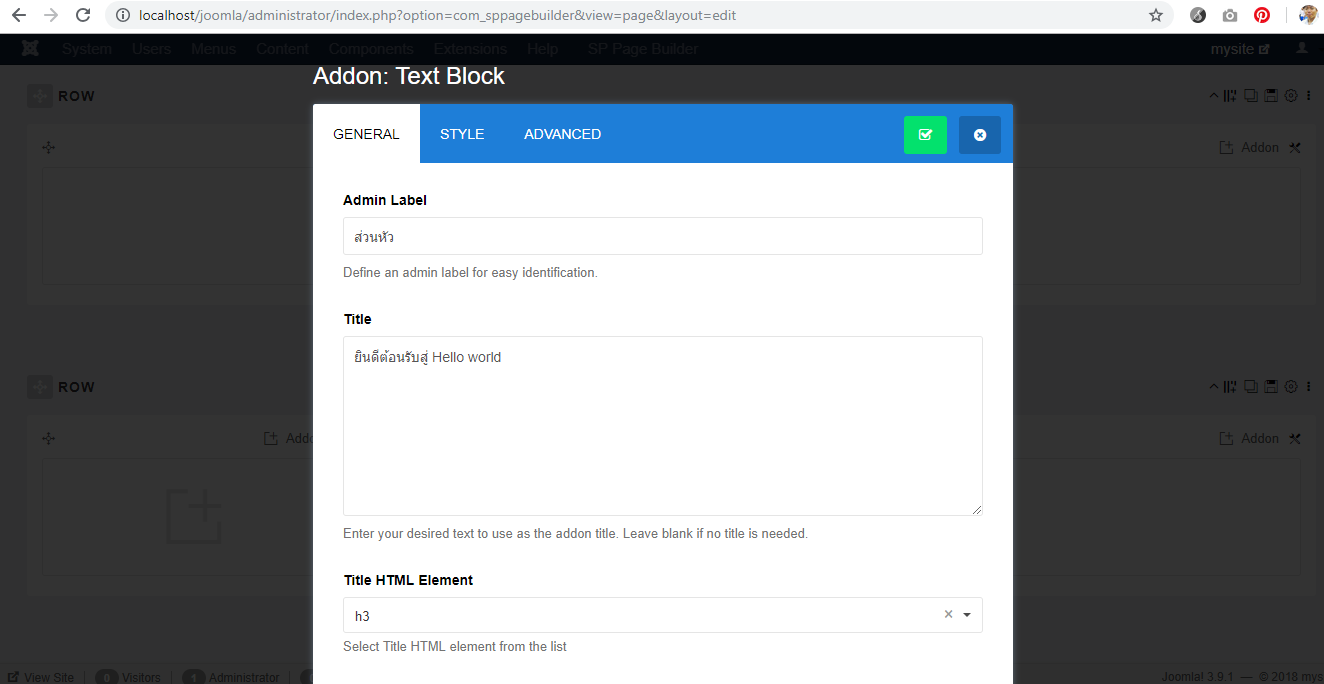Focus the Admin Label input field
Viewport: 1324px width, 684px height.
pos(662,236)
